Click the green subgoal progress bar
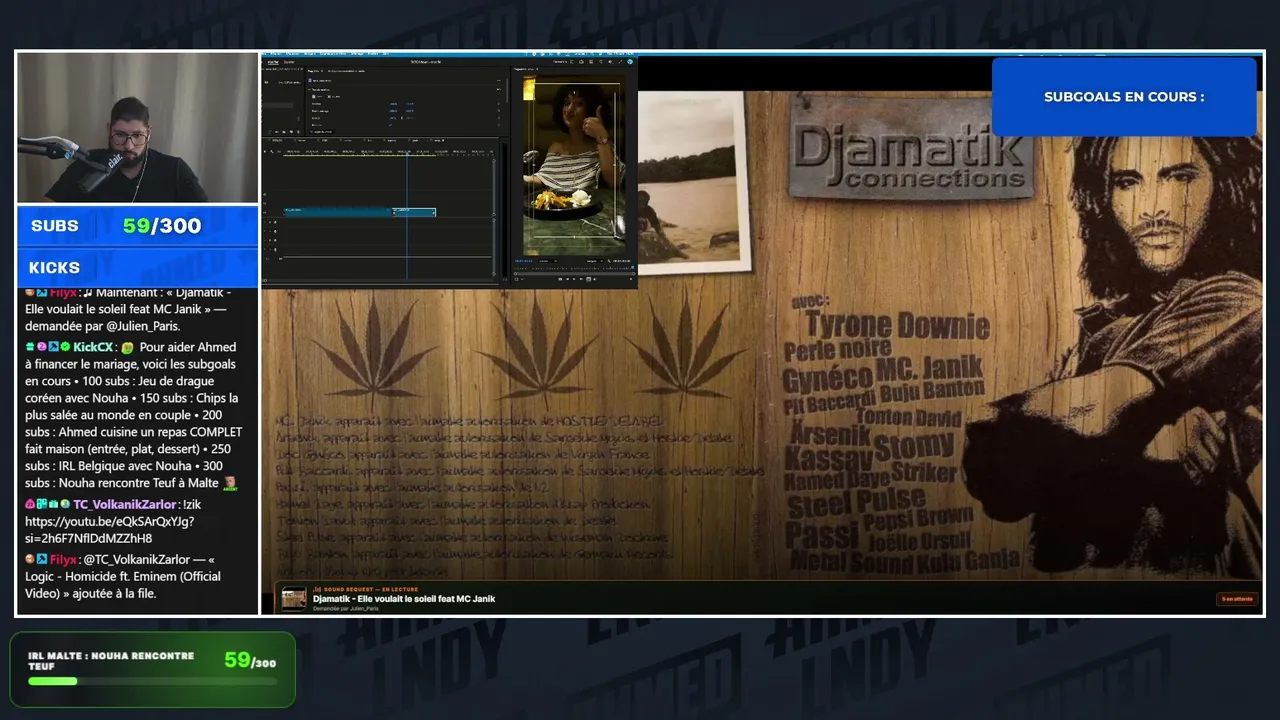The image size is (1280, 720). point(52,681)
